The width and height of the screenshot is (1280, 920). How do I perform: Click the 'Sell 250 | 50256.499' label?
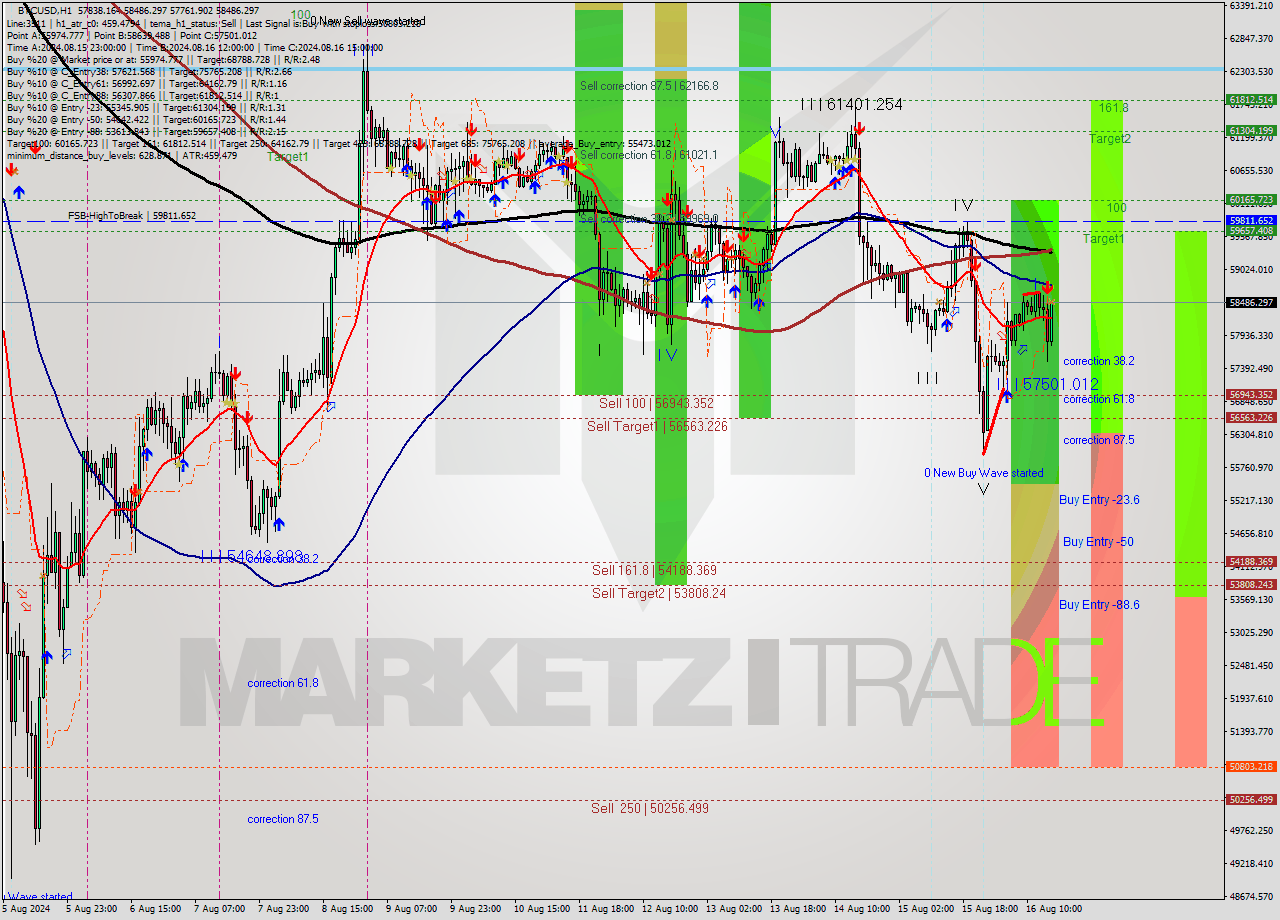[x=649, y=808]
